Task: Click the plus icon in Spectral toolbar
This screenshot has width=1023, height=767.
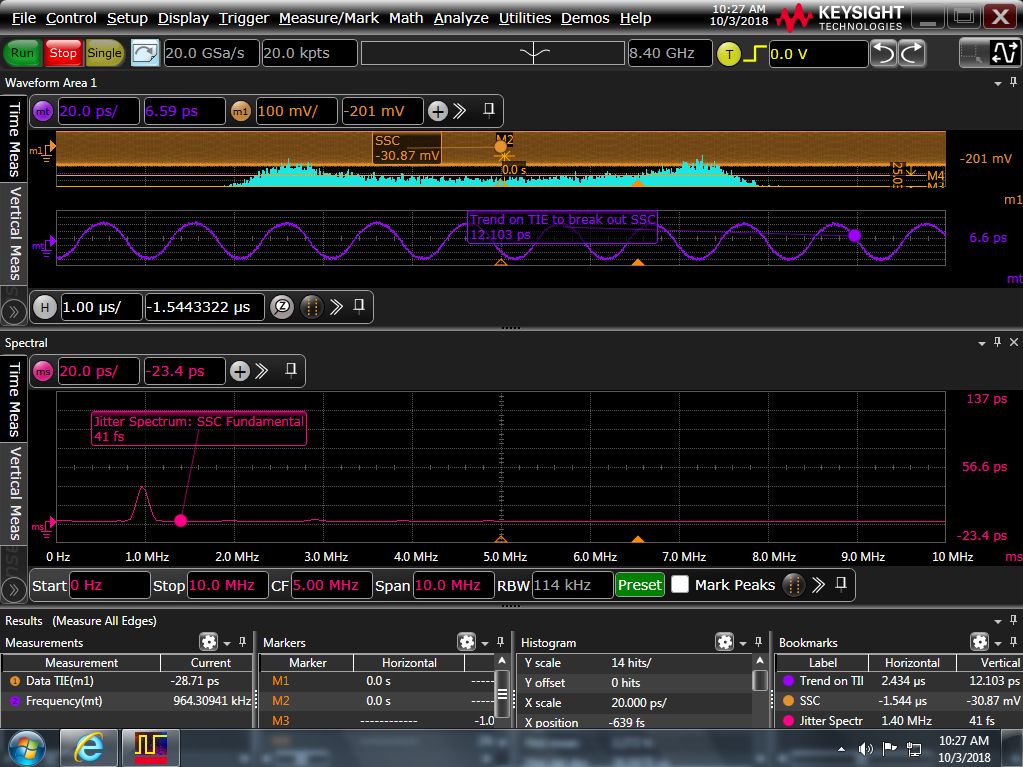Action: [239, 371]
